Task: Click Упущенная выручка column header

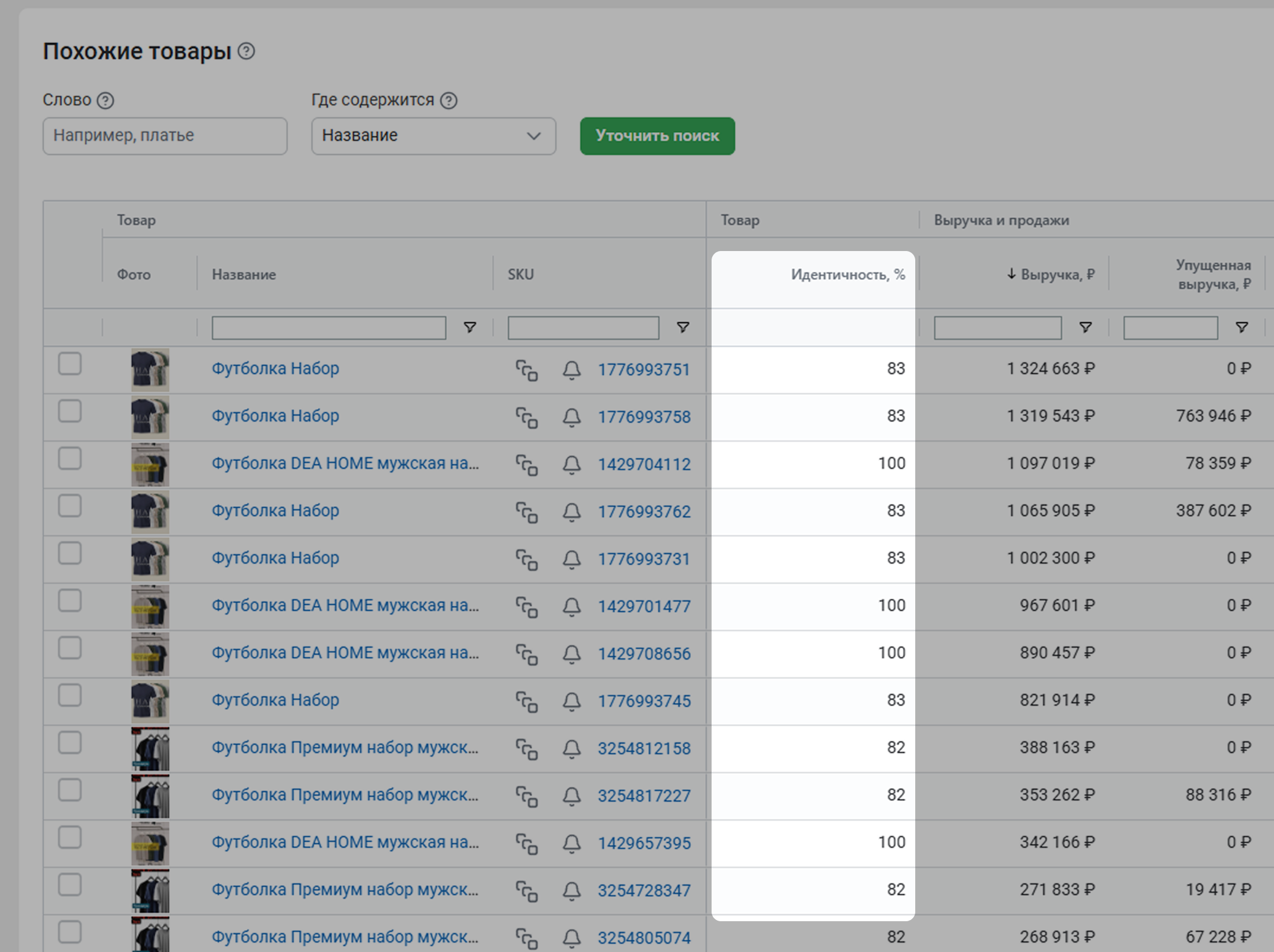Action: [1212, 275]
